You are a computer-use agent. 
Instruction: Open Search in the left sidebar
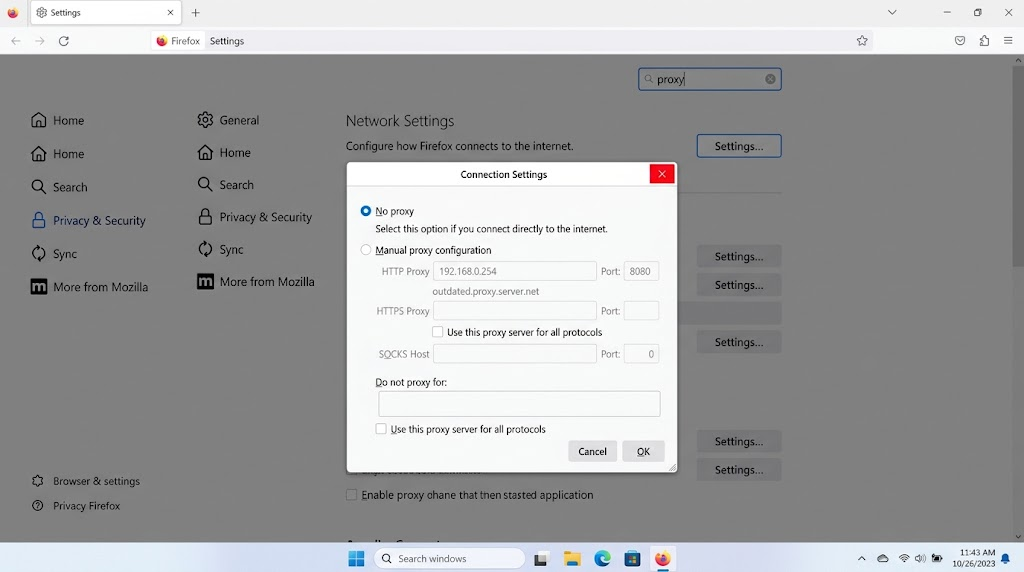[x=59, y=187]
